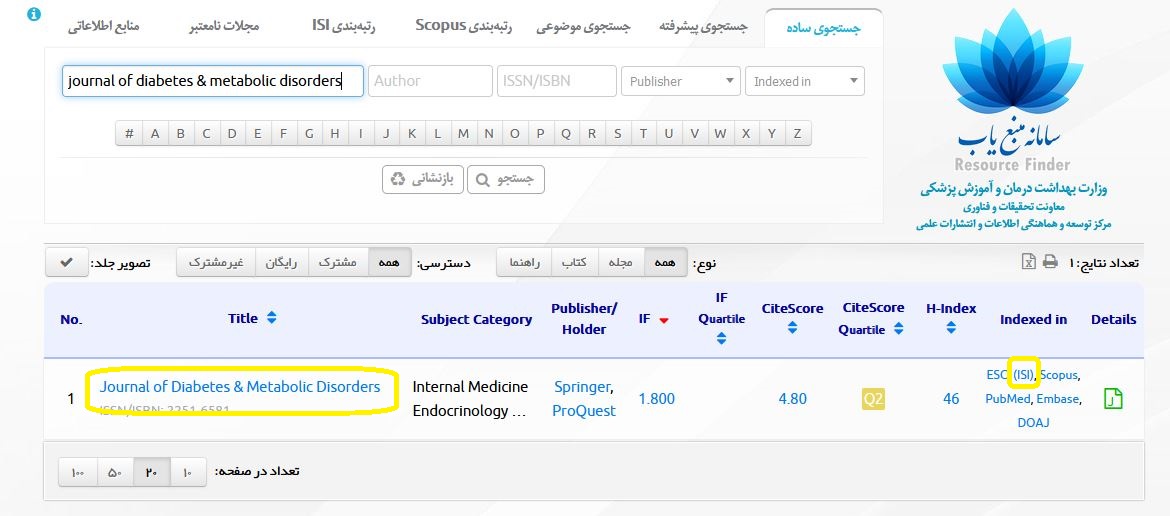Click the Author input field

pos(430,81)
